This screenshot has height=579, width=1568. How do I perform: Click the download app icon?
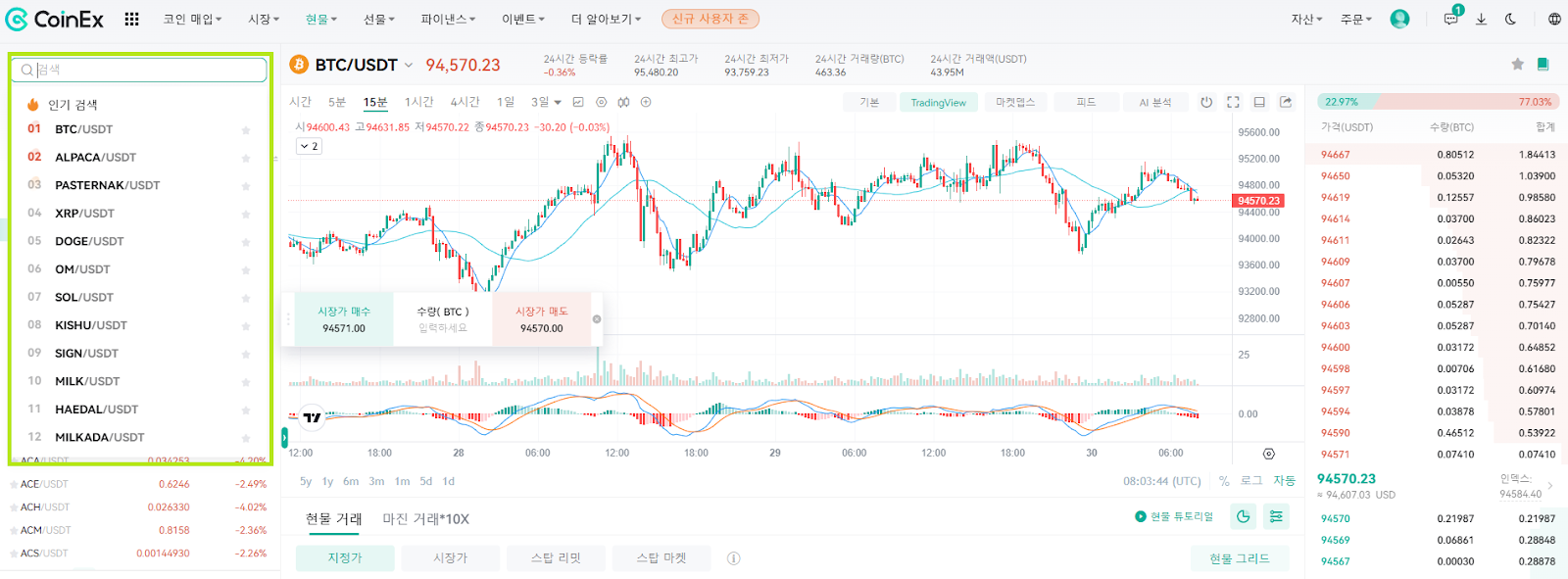point(1481,19)
